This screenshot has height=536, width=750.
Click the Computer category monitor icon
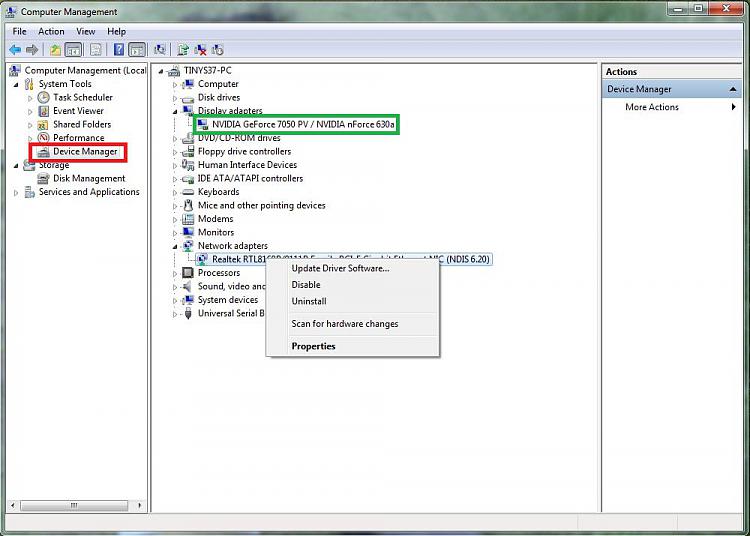tap(188, 84)
